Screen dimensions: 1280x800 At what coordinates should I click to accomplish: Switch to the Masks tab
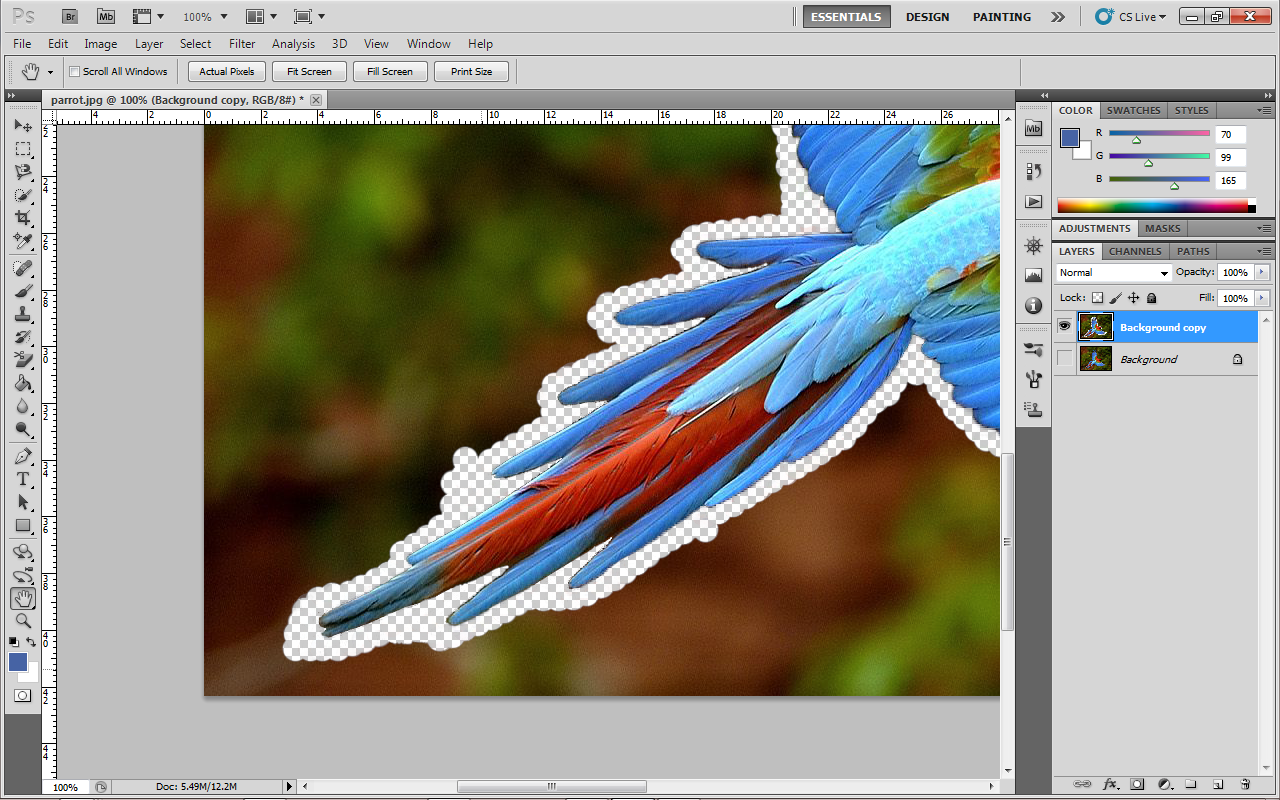coord(1163,228)
